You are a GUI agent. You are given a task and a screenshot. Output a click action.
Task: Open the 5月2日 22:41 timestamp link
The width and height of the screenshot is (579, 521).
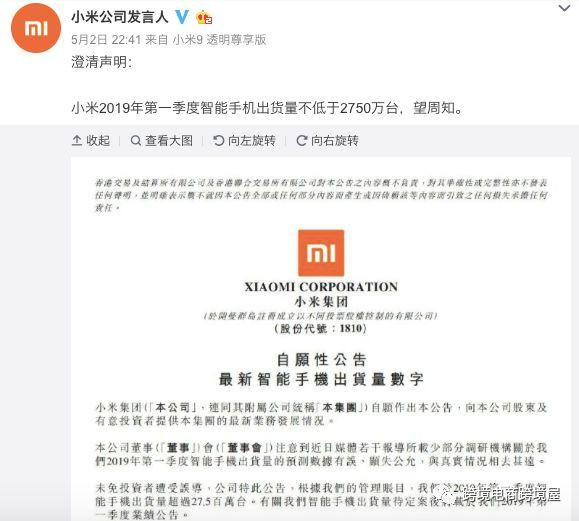(x=106, y=40)
